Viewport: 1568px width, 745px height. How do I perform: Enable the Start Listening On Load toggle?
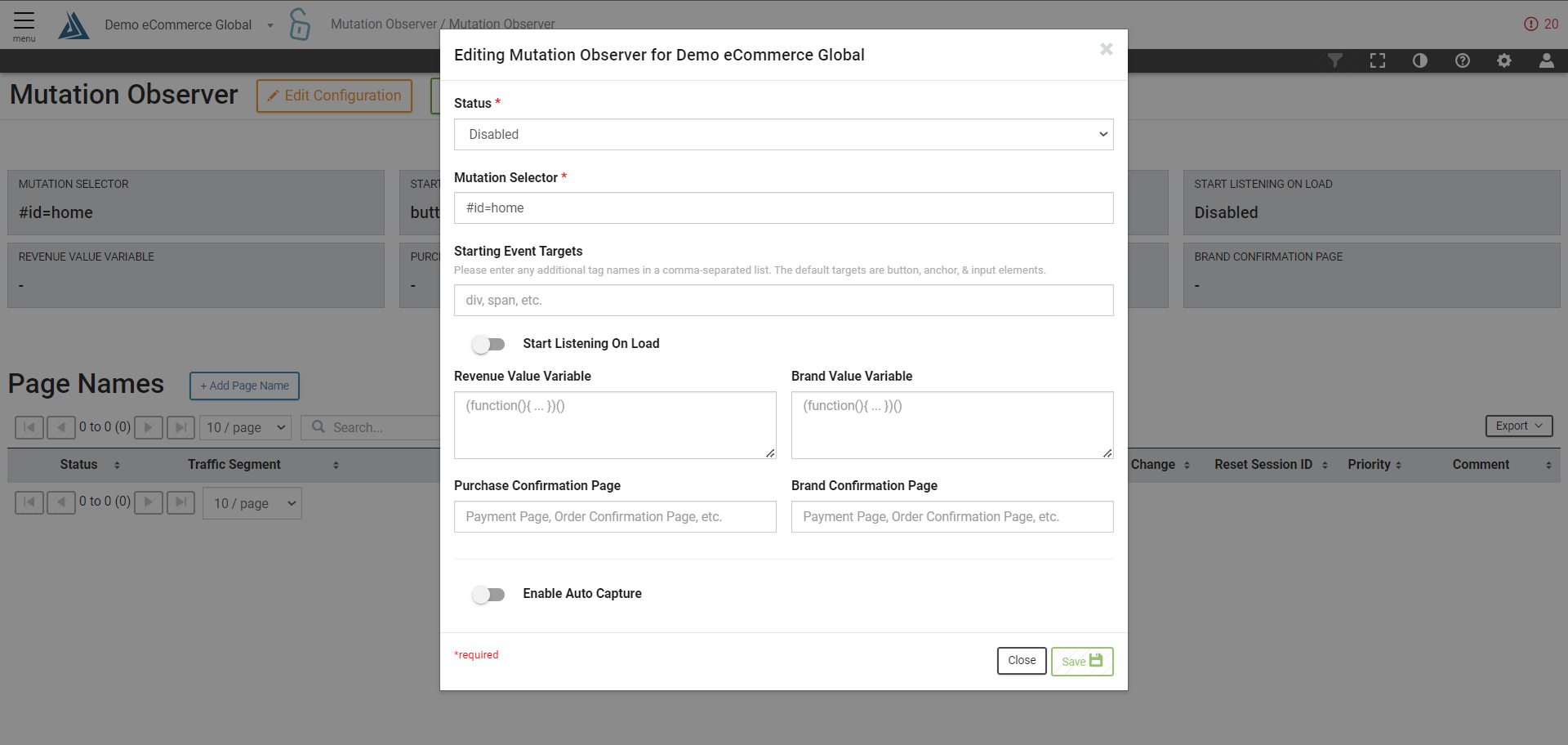tap(488, 344)
